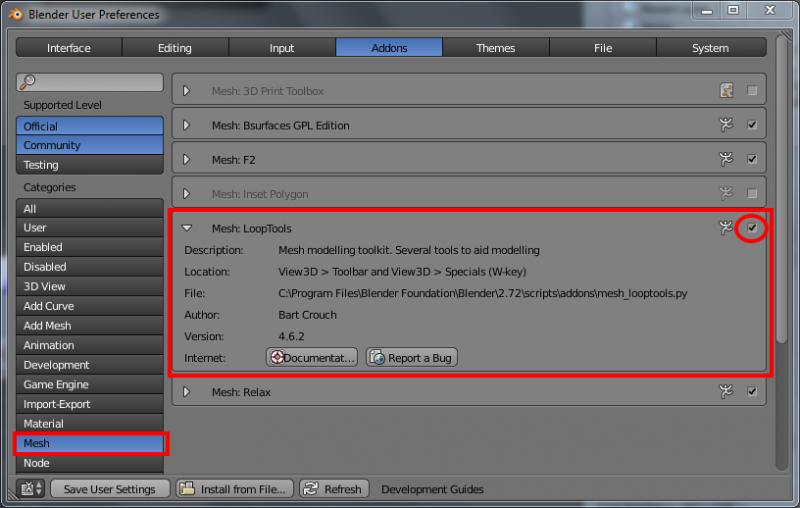
Task: Enable the Testing supported level filter
Action: tap(90, 165)
